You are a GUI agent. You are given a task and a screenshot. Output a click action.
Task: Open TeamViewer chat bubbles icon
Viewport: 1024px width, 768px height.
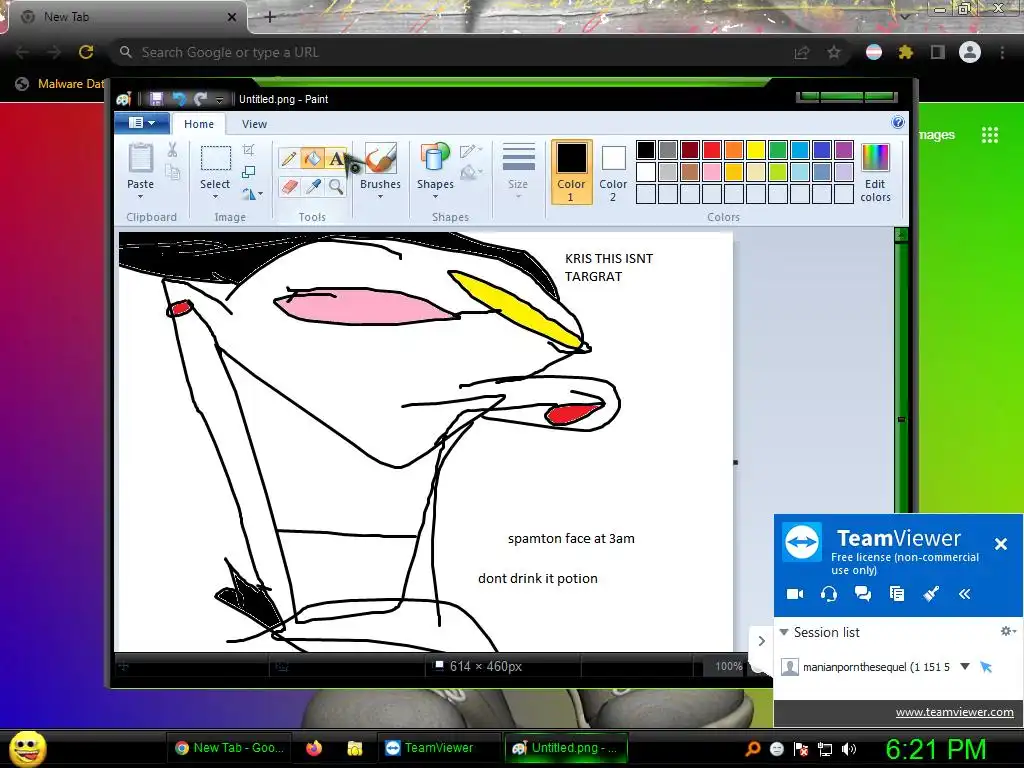click(863, 594)
